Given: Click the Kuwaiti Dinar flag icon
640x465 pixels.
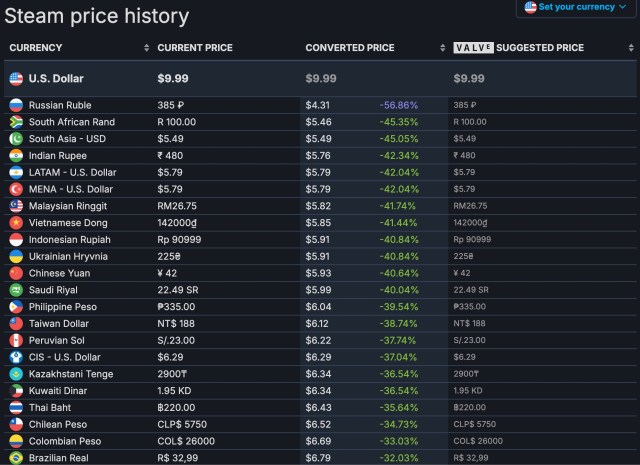Looking at the screenshot, I should (x=16, y=391).
